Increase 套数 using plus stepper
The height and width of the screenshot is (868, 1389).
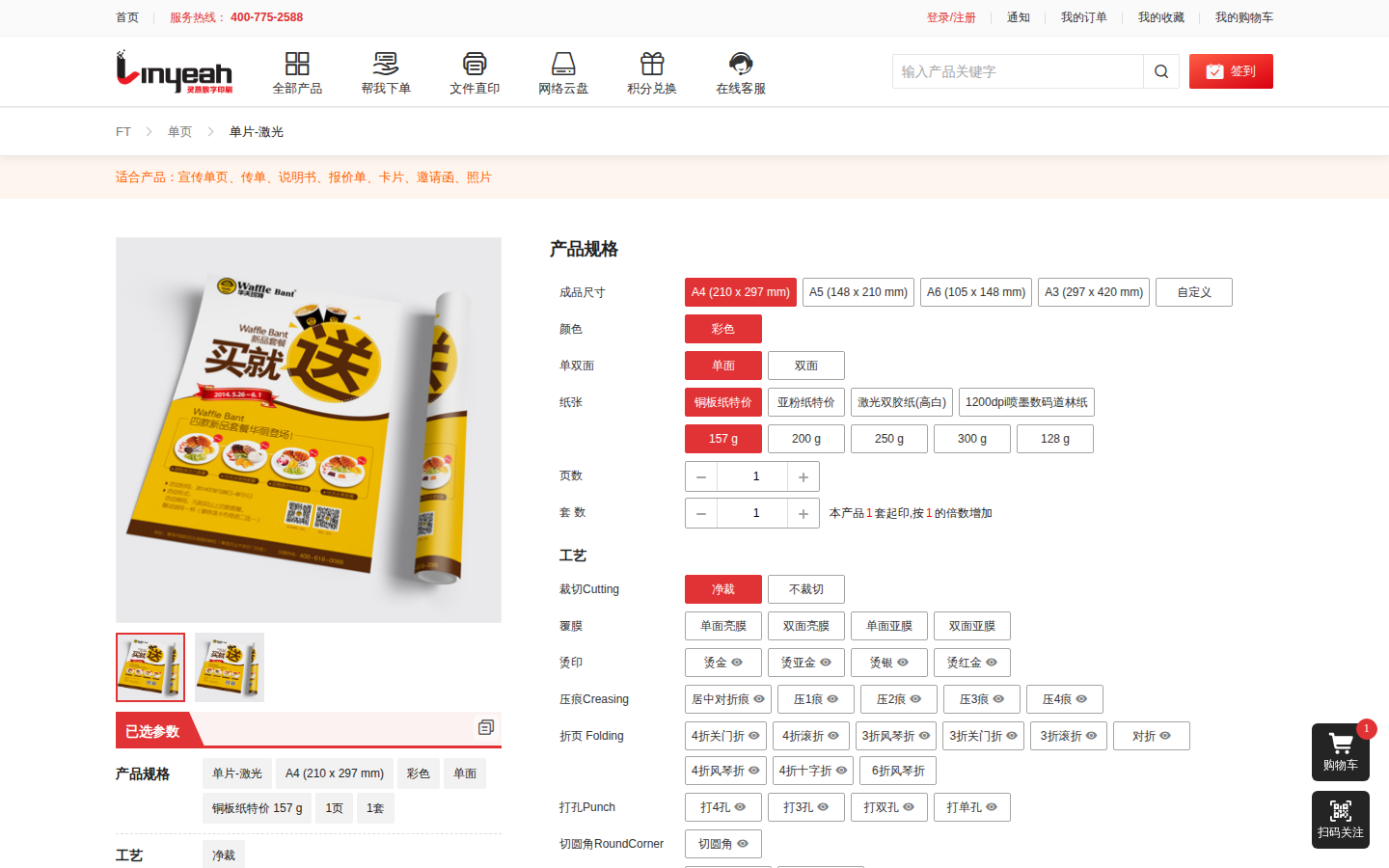pyautogui.click(x=803, y=512)
